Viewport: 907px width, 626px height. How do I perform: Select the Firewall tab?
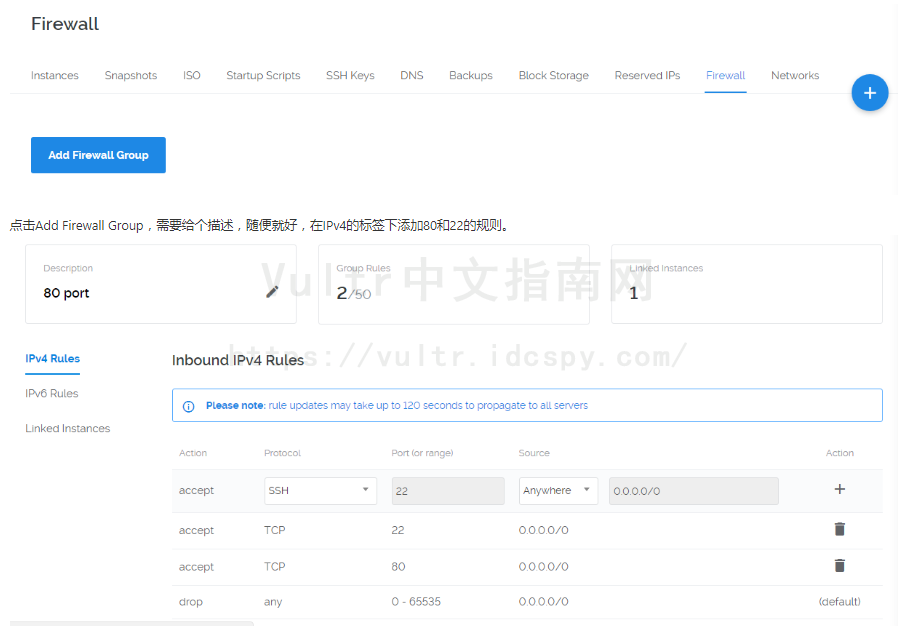[725, 75]
